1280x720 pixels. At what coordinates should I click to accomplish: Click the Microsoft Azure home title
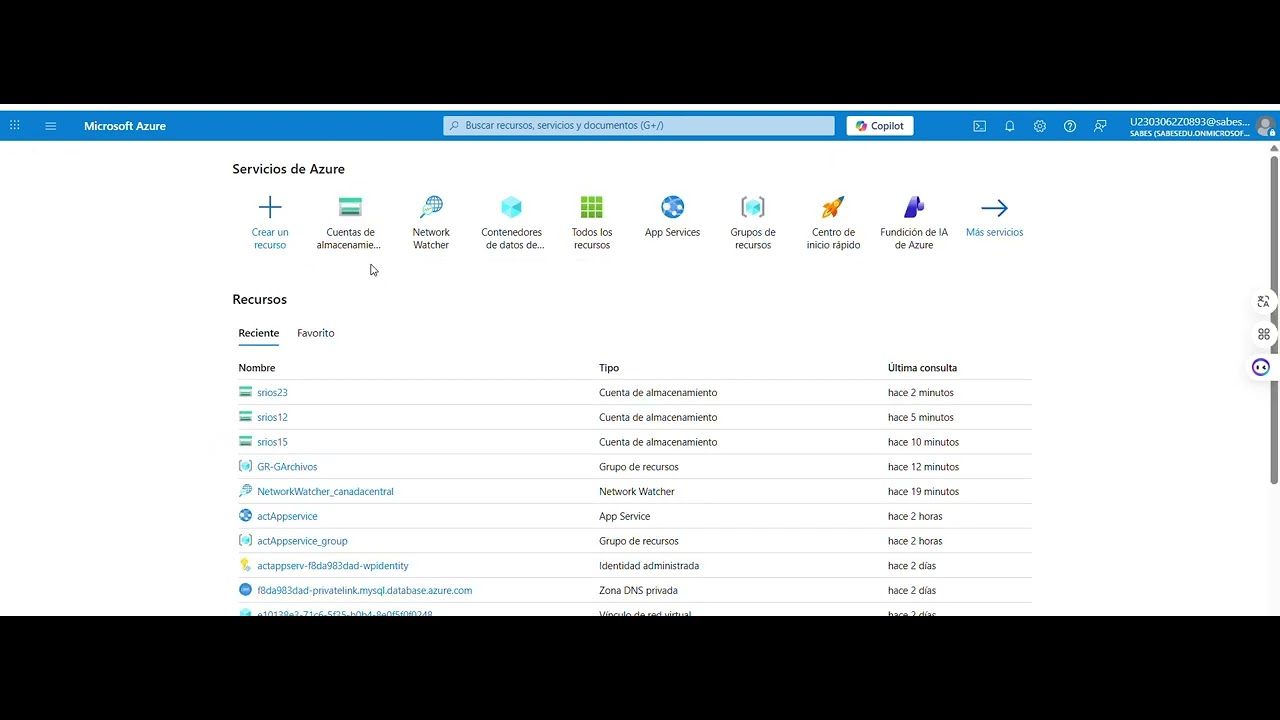point(125,126)
